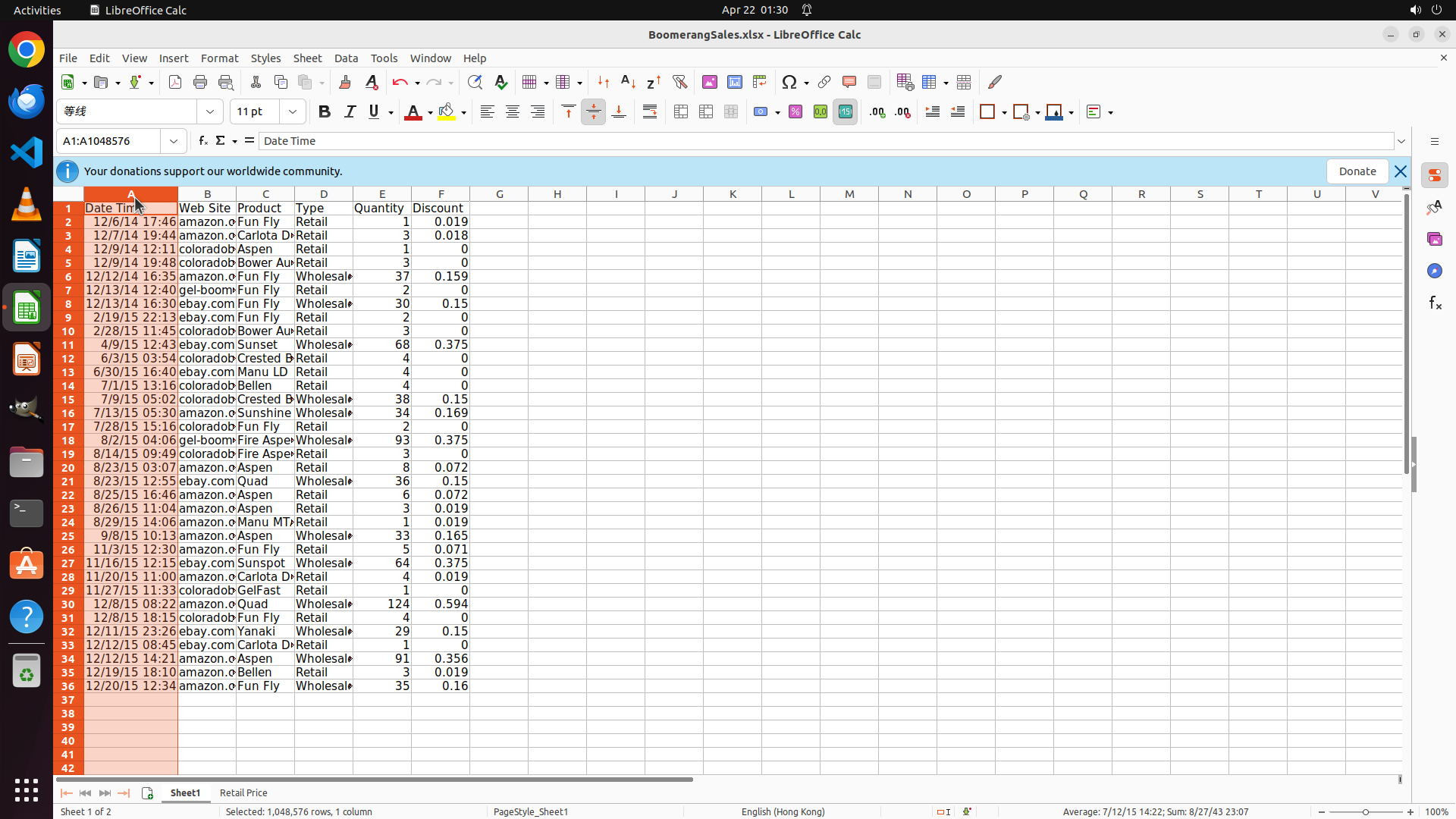Image resolution: width=1456 pixels, height=819 pixels.
Task: Sort the column in ascending order
Action: coord(628,82)
